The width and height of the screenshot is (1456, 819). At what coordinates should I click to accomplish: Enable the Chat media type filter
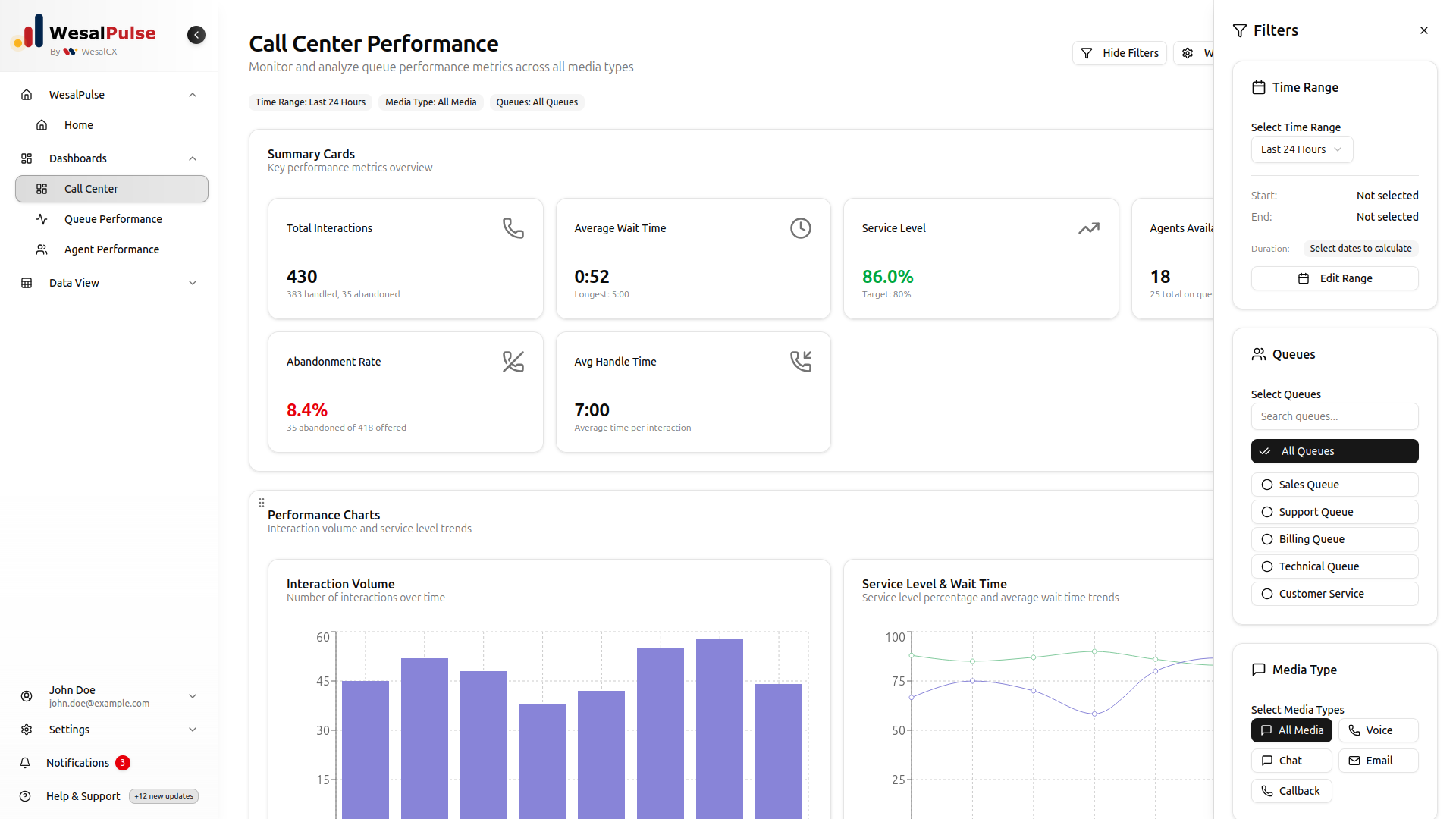click(1291, 761)
